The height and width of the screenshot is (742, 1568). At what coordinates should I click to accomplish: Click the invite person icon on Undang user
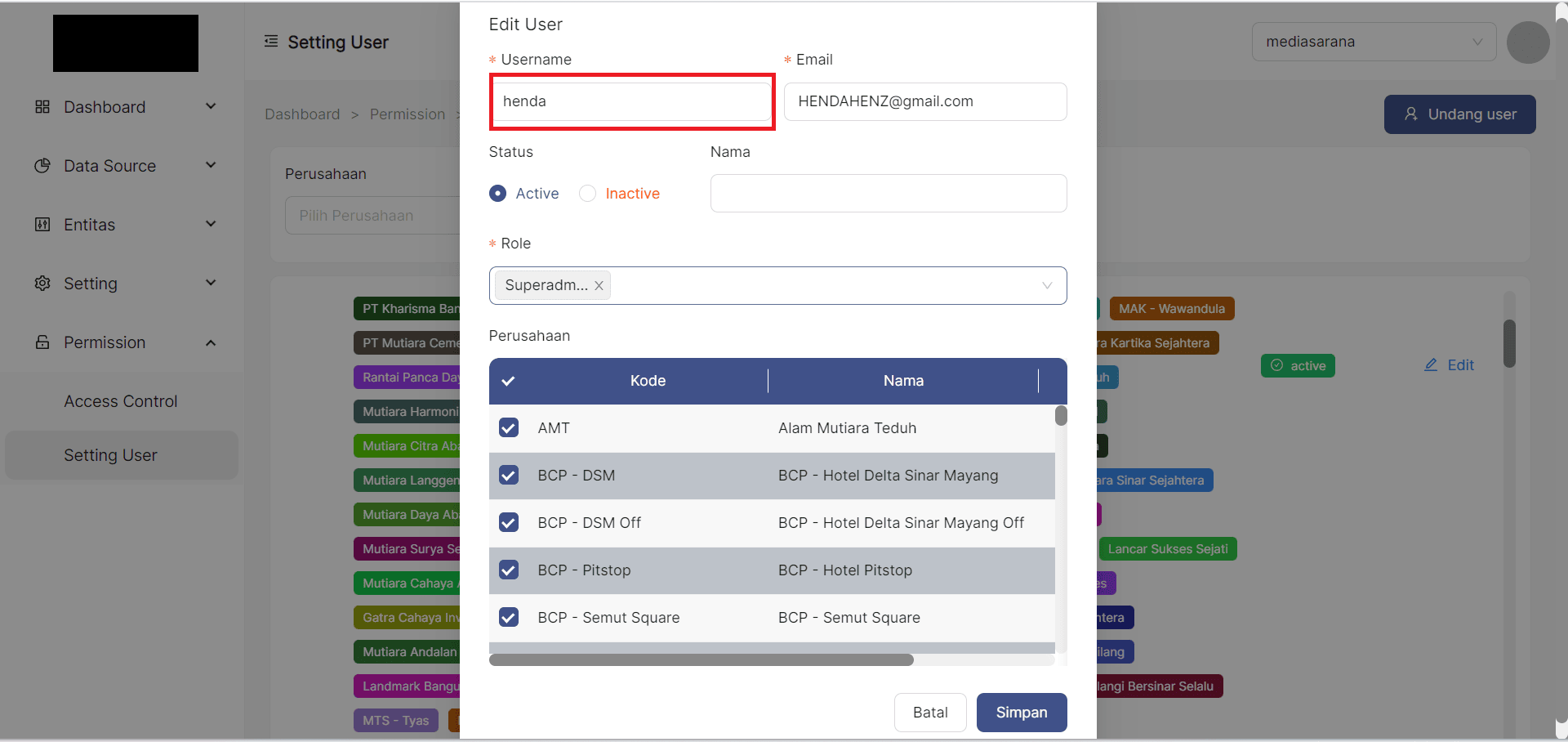(1412, 114)
